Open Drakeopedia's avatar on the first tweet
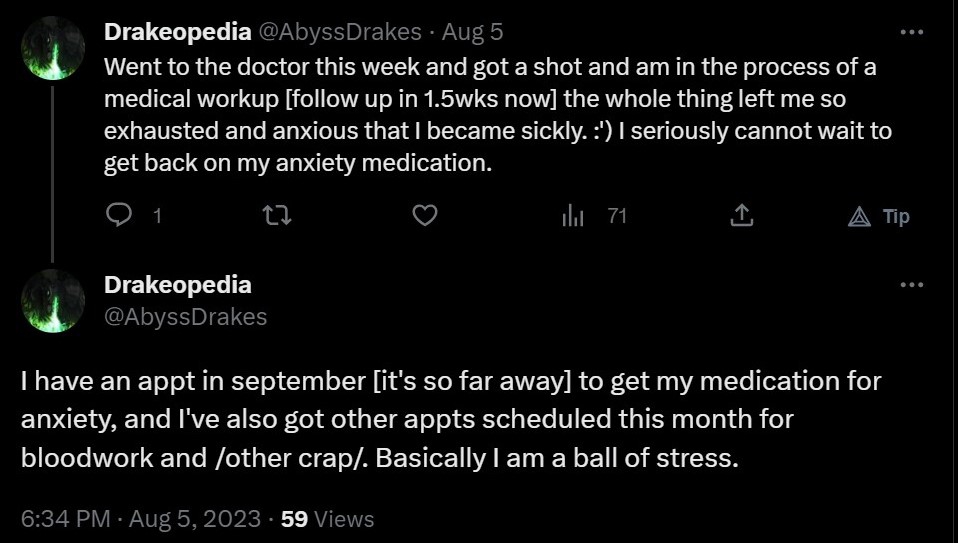 click(x=53, y=48)
